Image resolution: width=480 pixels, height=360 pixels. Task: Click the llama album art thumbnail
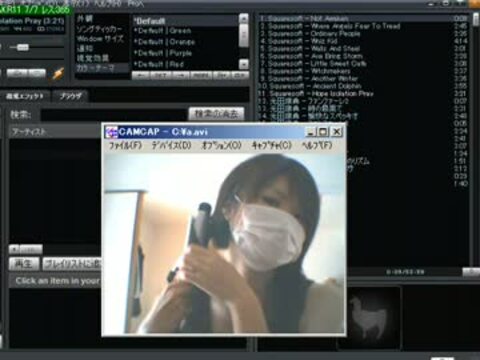[x=369, y=318]
